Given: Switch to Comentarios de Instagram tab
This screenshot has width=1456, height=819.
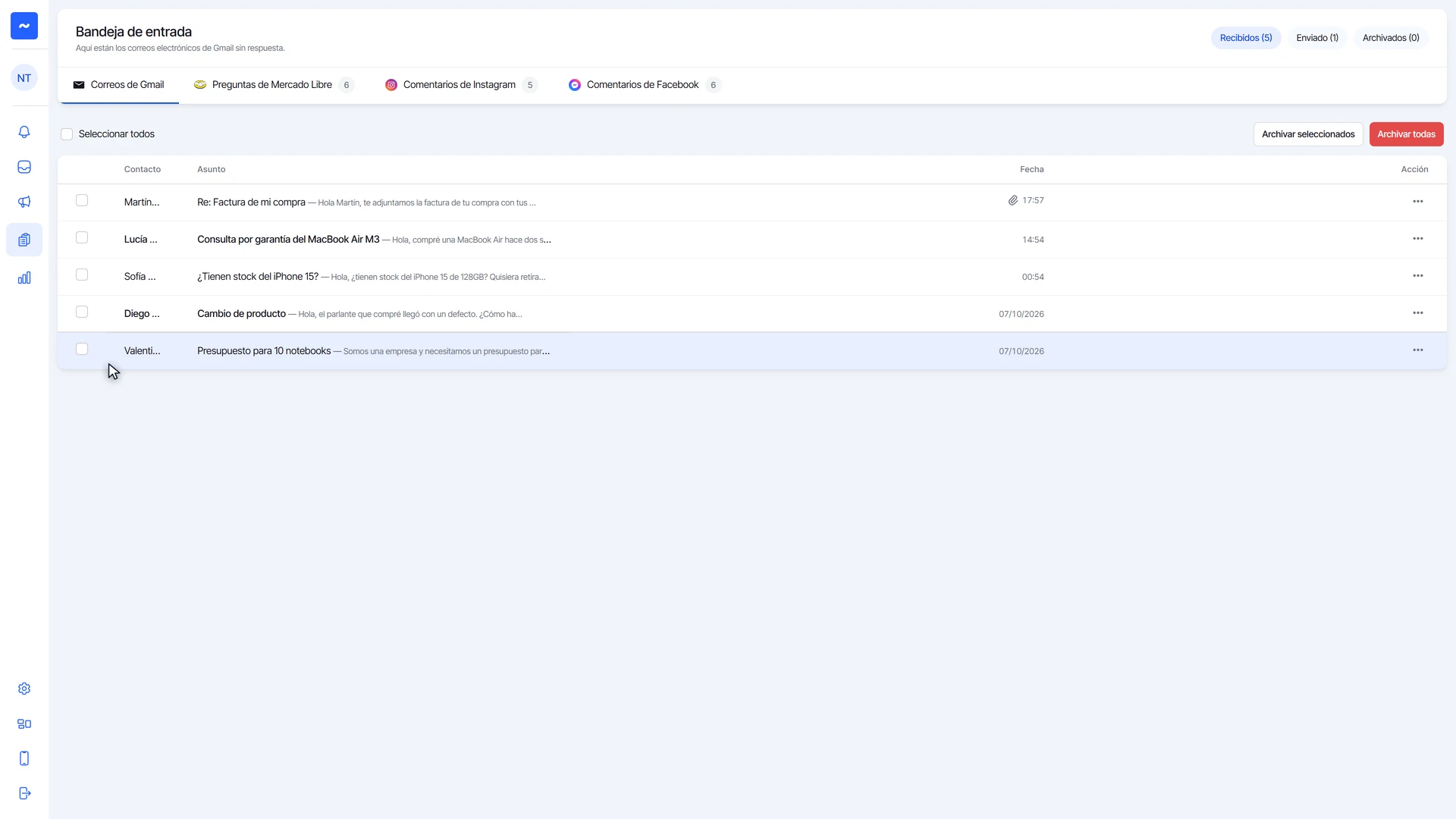Looking at the screenshot, I should tap(461, 85).
